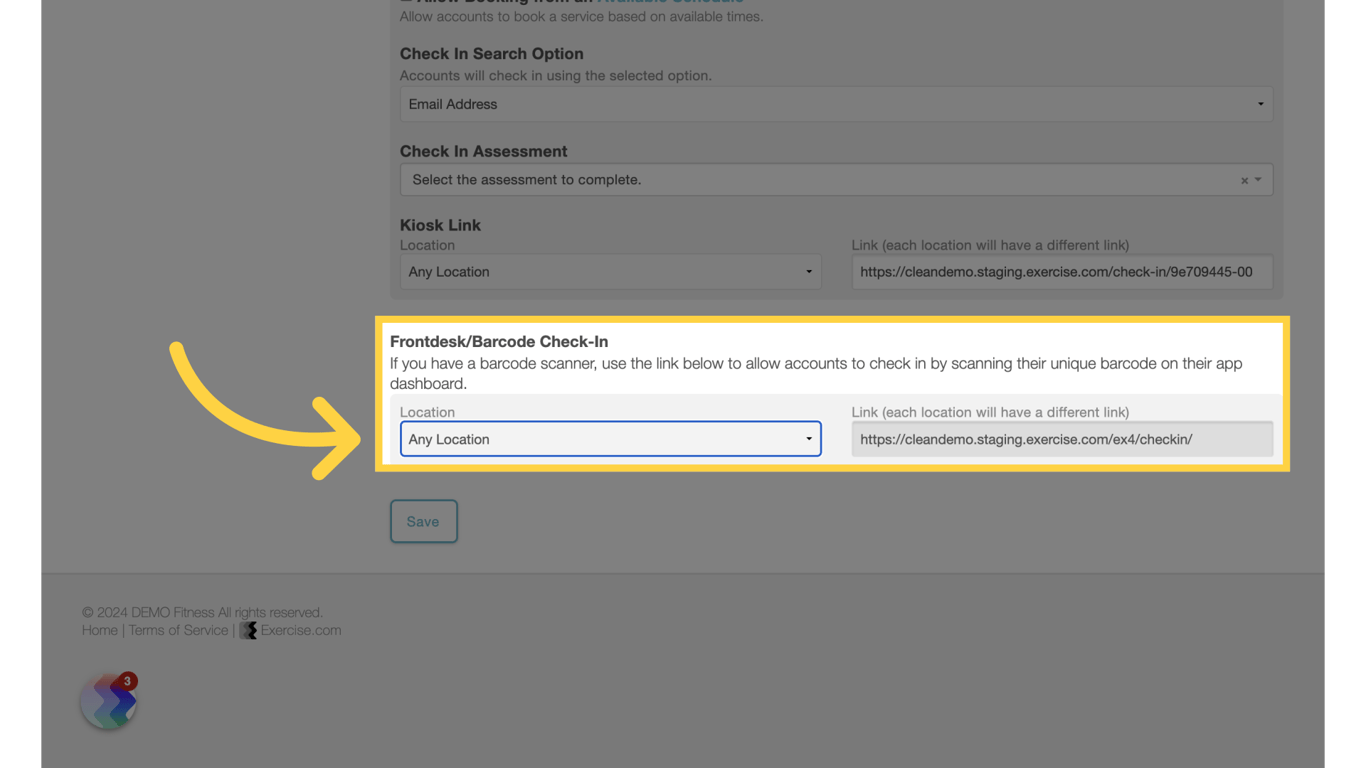This screenshot has width=1366, height=768.
Task: Open the Frontdesk/Barcode Check-In Location dropdown
Action: [610, 439]
